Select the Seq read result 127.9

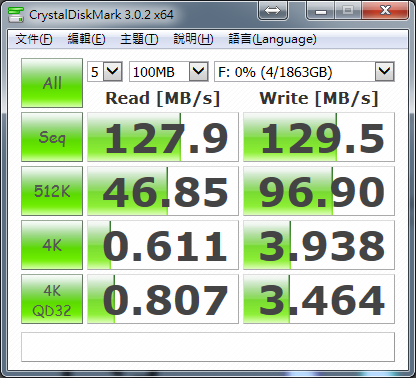163,137
